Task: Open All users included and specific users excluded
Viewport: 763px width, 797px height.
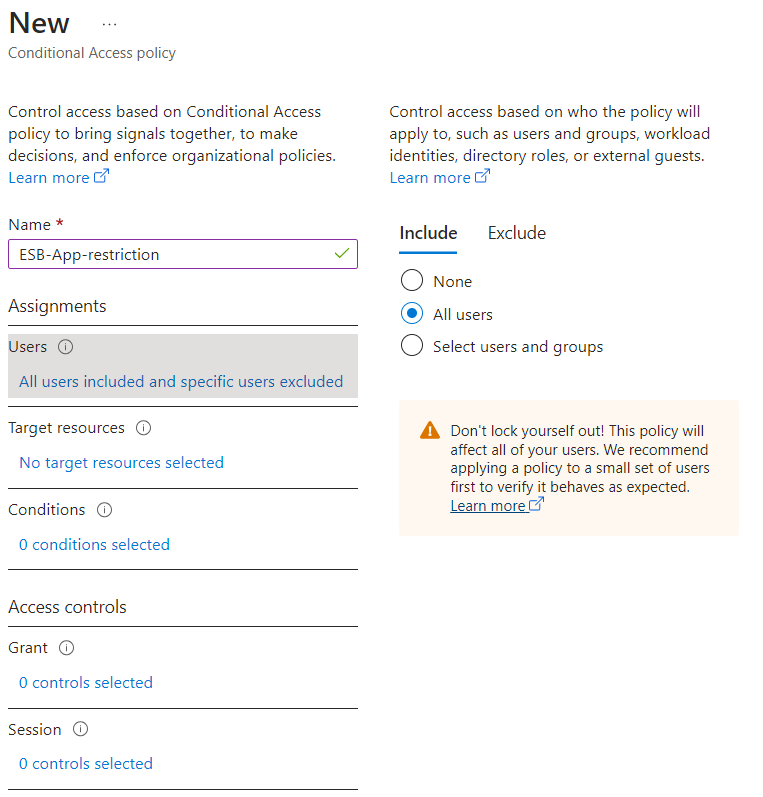Action: point(181,382)
